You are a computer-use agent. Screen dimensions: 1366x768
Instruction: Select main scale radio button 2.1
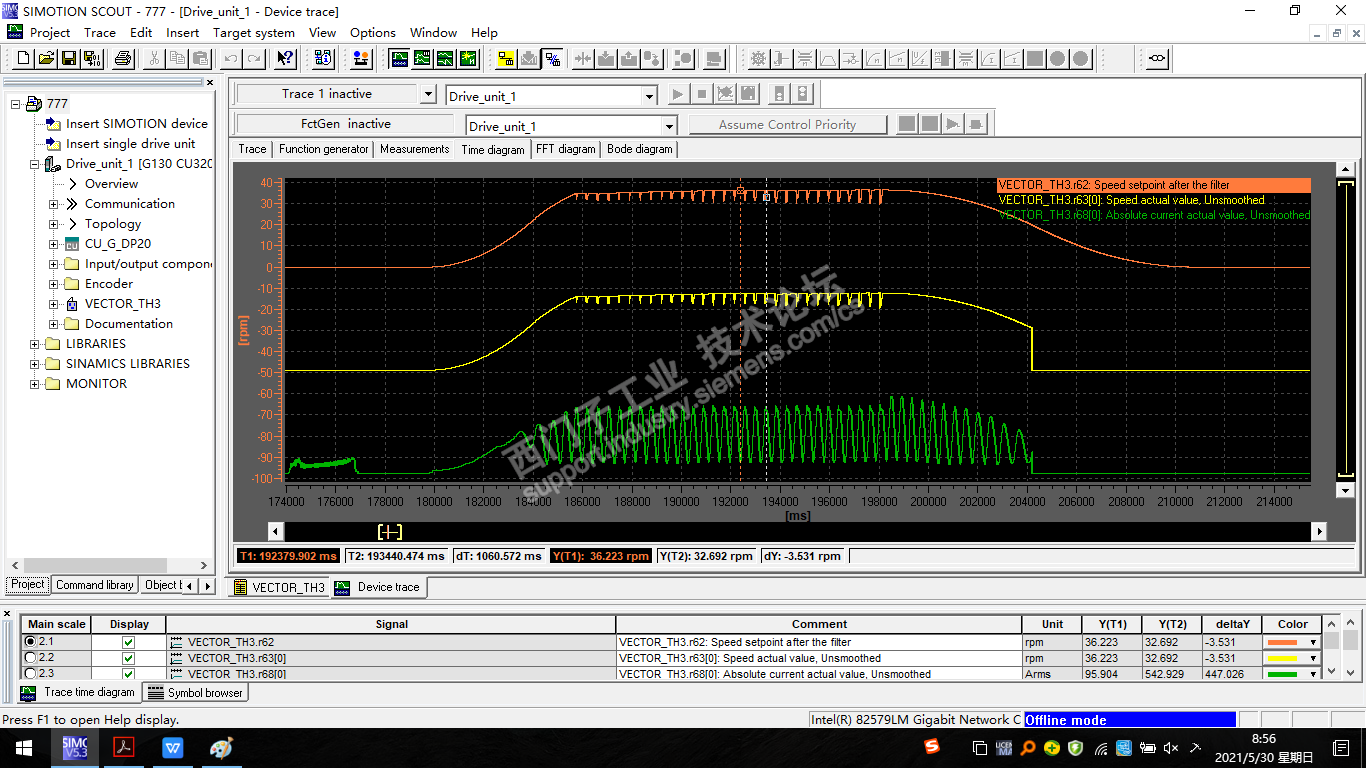[31, 642]
